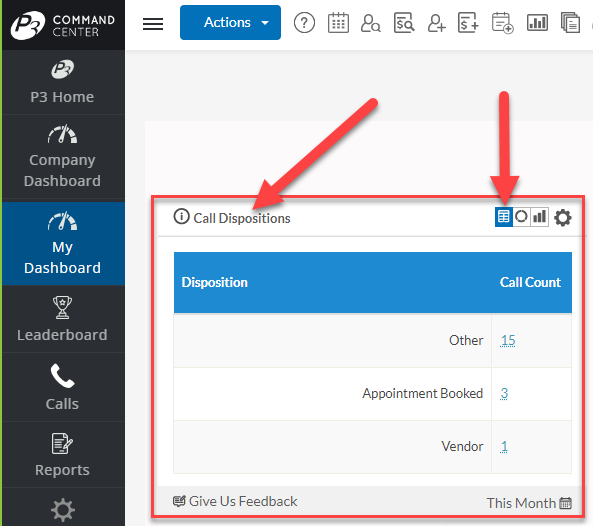
Task: Go to P3 Home in sidebar
Action: 62,82
